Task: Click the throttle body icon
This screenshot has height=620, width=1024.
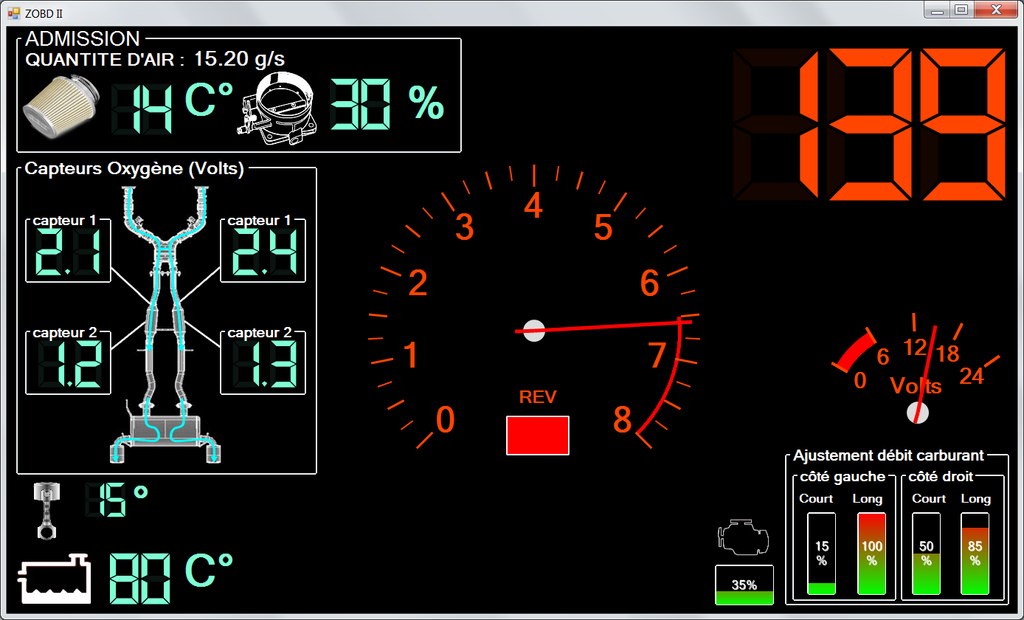Action: (x=280, y=105)
